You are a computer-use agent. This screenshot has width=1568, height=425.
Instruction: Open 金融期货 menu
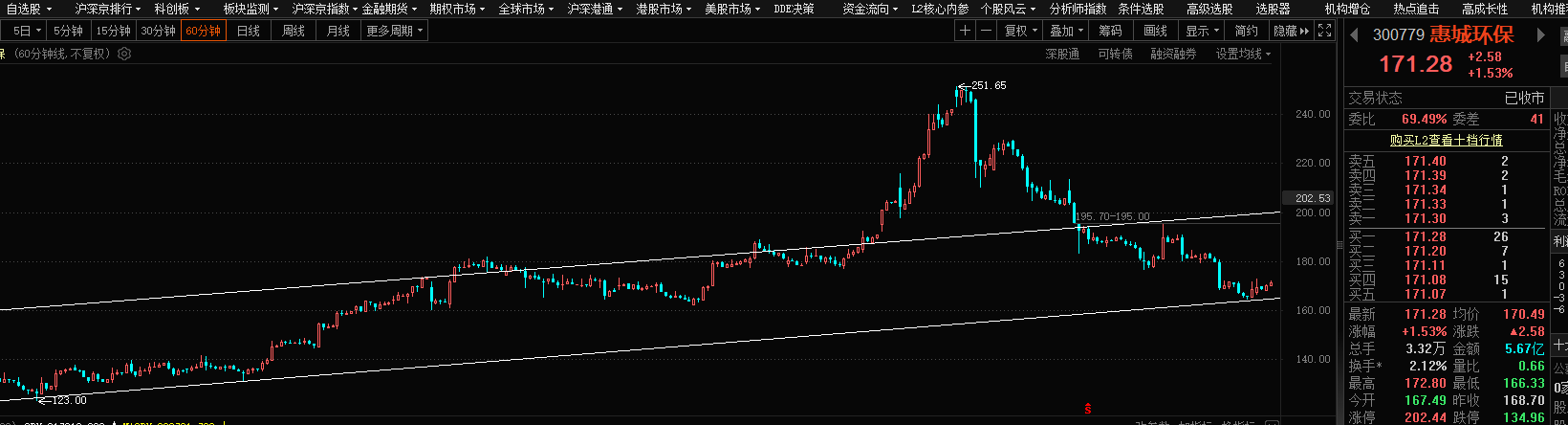[x=389, y=9]
